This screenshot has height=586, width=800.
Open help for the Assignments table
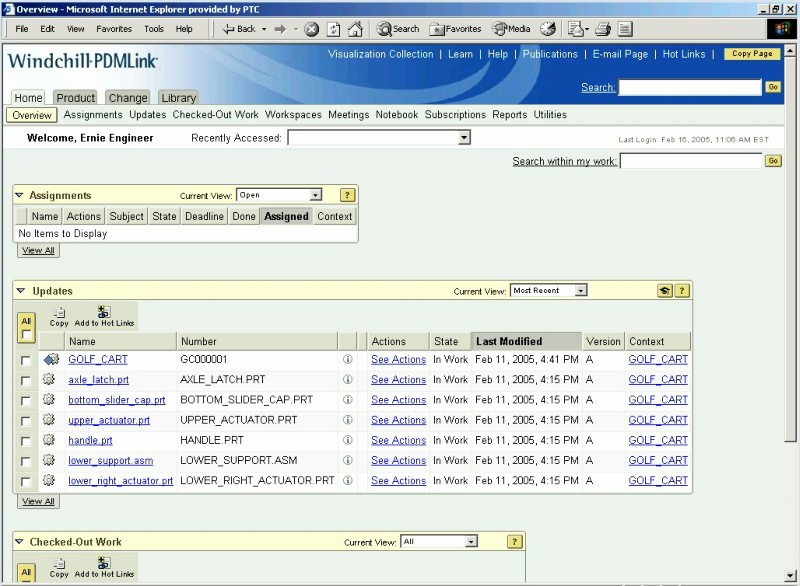click(x=347, y=195)
